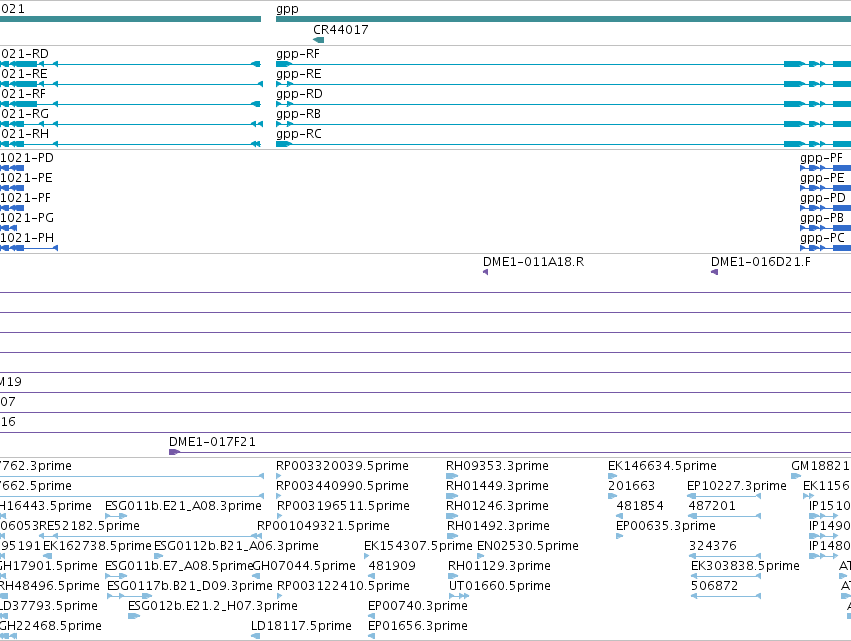This screenshot has width=851, height=641.
Task: Open EST EK146634.5prime
Action: [662, 466]
